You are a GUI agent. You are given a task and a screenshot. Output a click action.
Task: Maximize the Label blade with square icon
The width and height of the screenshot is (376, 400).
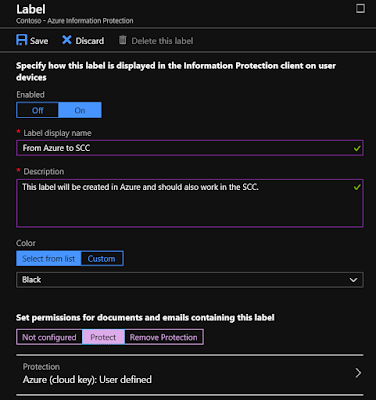tap(360, 8)
